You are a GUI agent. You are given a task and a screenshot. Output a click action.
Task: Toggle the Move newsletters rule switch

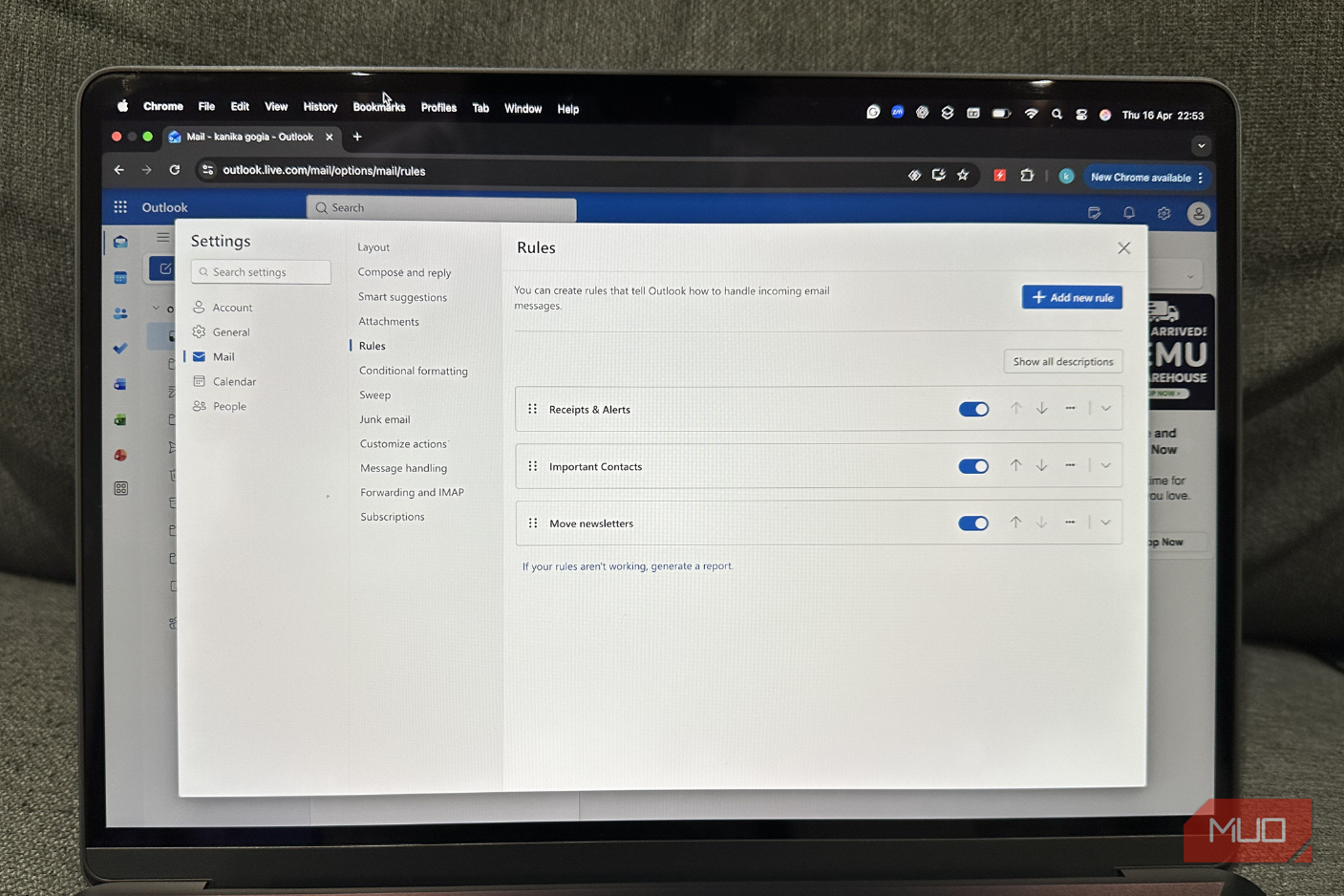973,523
